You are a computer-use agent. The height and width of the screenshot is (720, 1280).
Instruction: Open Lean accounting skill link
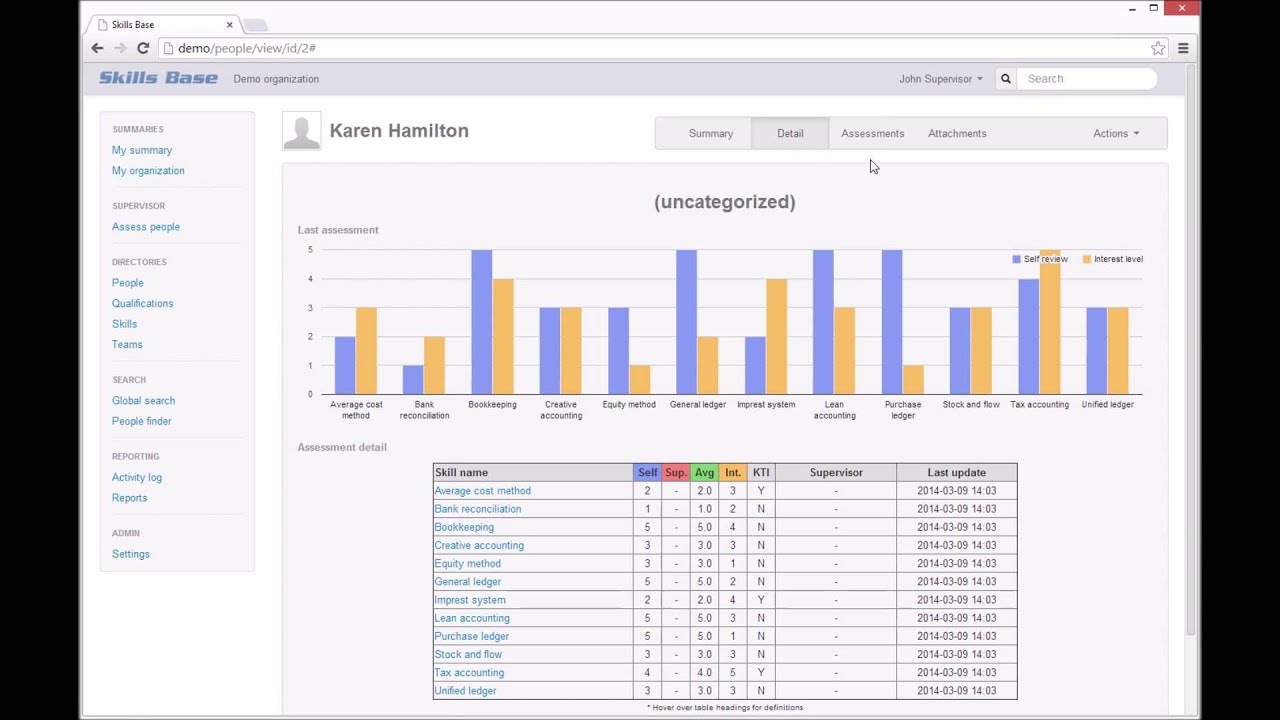click(472, 618)
